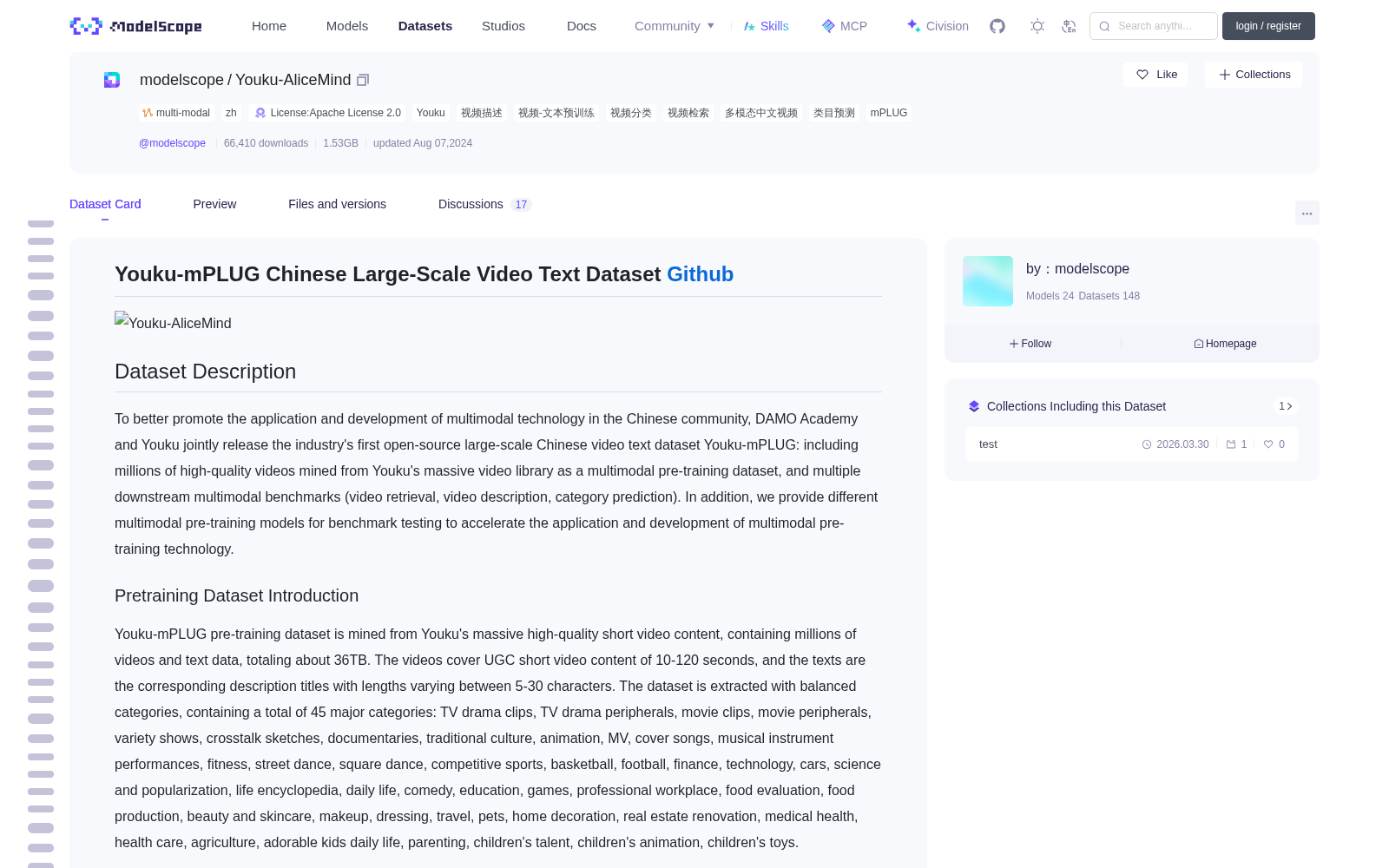
Task: Click the by: modelscope publisher name
Action: [x=1077, y=269]
